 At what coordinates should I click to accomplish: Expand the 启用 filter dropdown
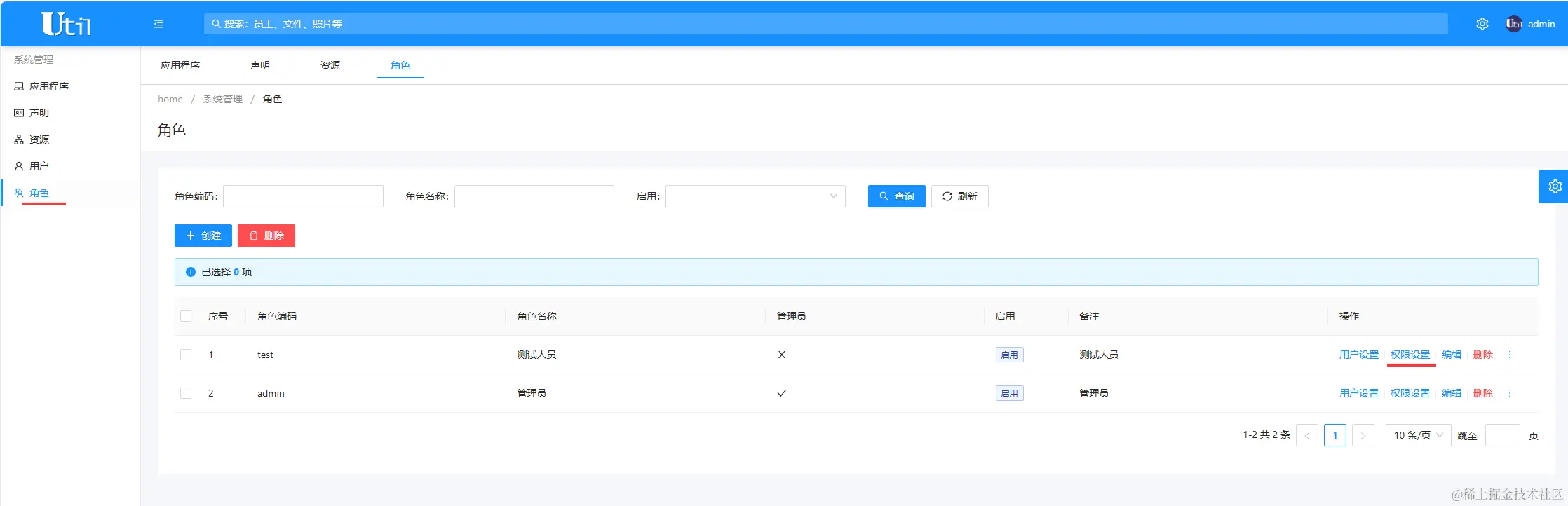click(x=755, y=196)
